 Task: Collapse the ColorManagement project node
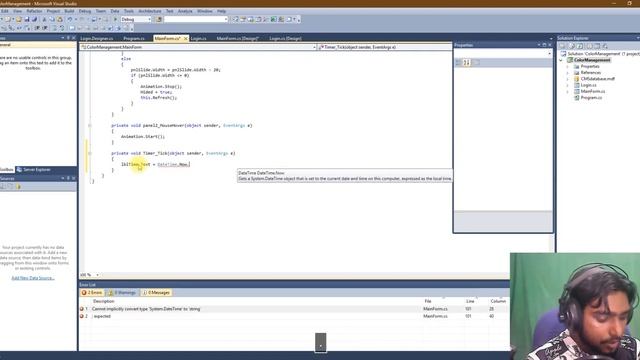coord(561,60)
